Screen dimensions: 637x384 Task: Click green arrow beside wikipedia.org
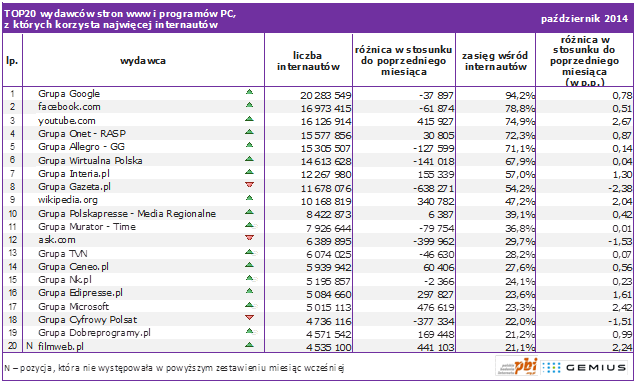pos(249,198)
